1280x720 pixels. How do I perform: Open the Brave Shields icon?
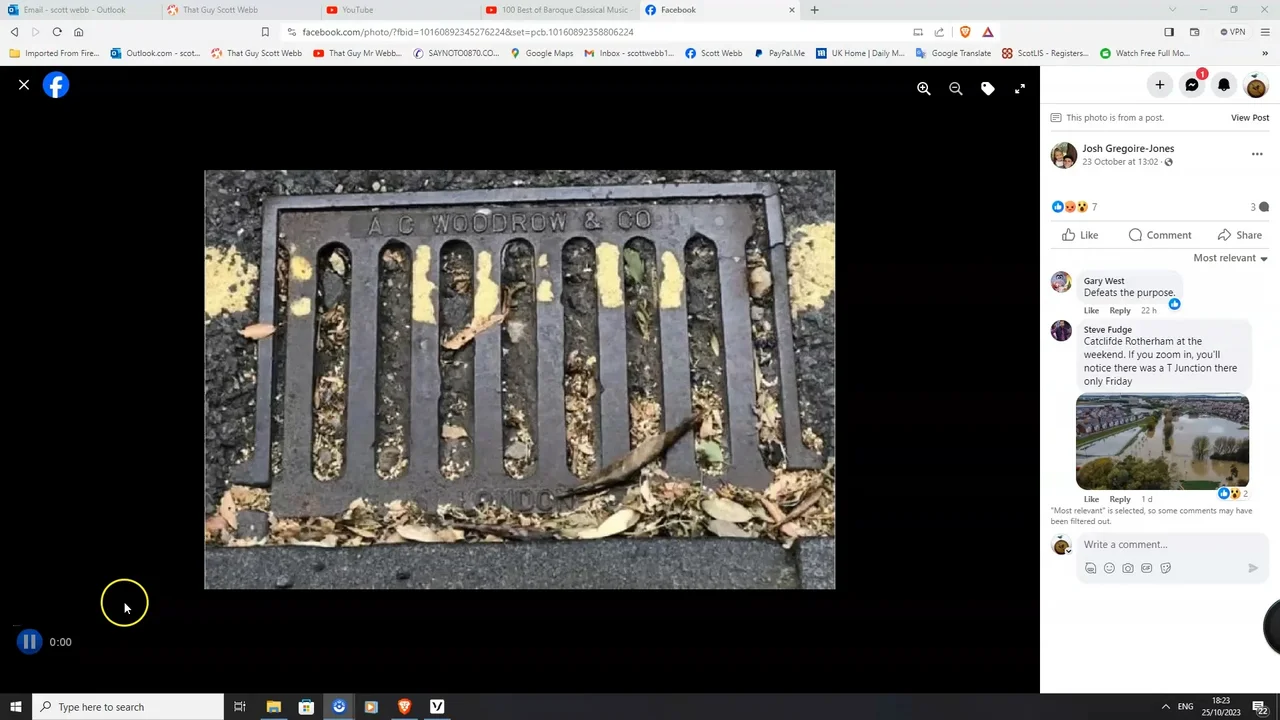pyautogui.click(x=965, y=32)
